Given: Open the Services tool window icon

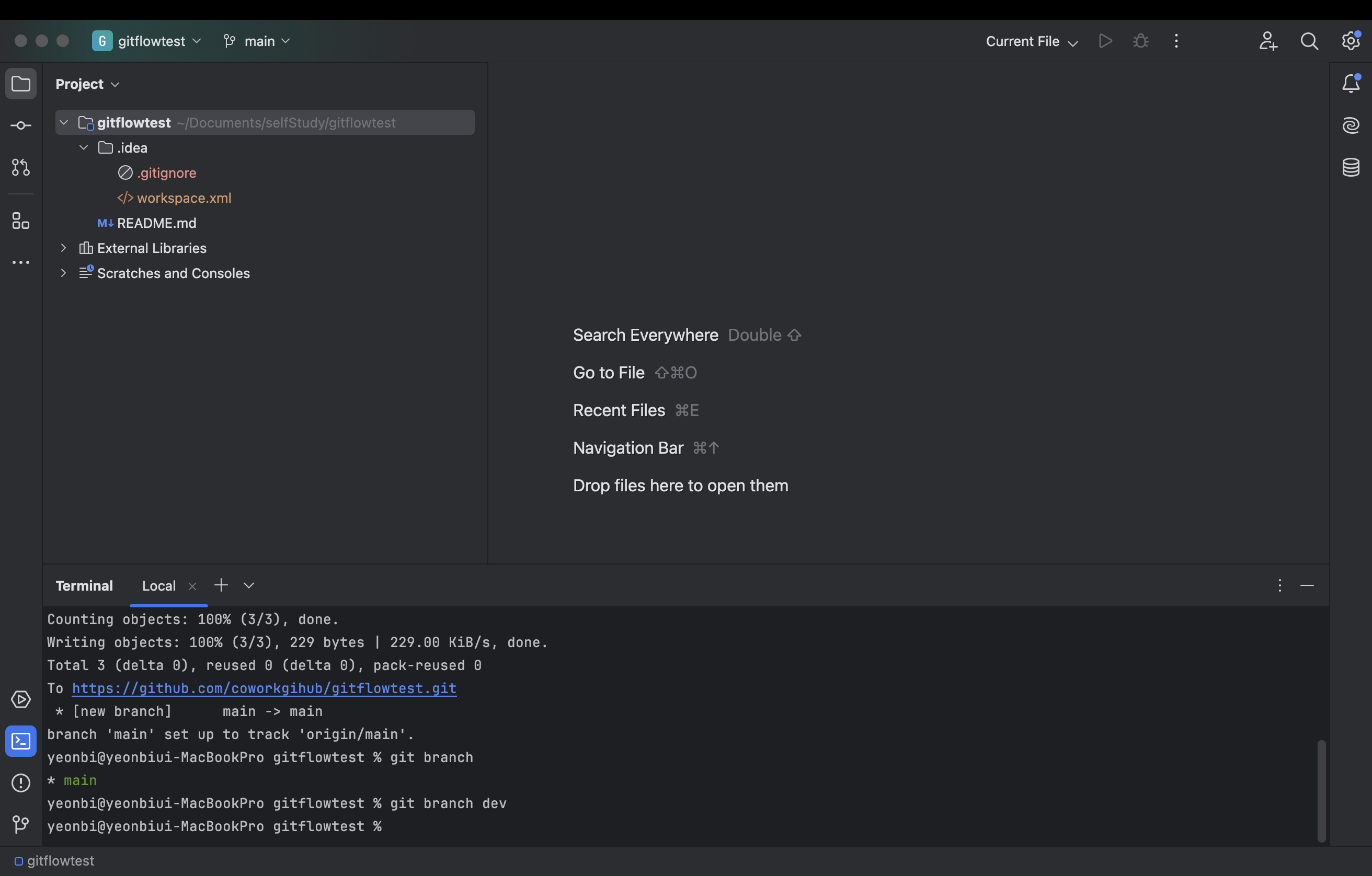Looking at the screenshot, I should [x=21, y=699].
